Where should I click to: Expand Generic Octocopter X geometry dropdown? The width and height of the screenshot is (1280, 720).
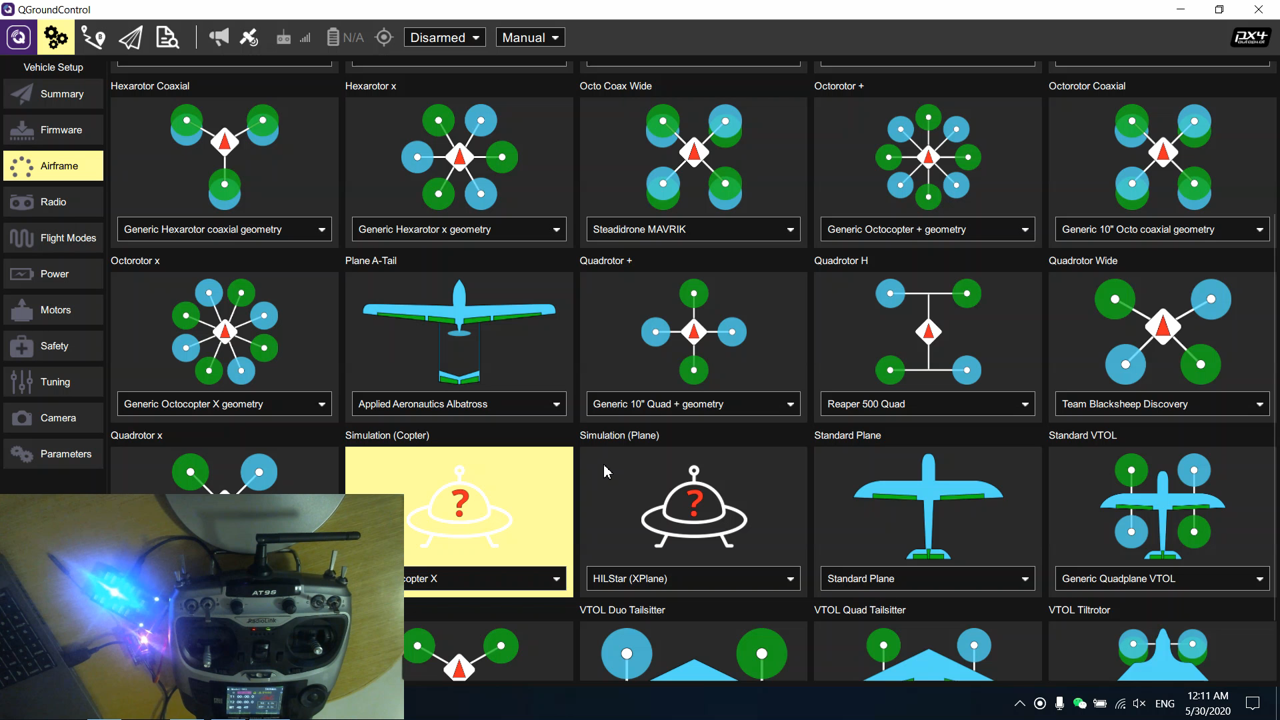[x=225, y=404]
